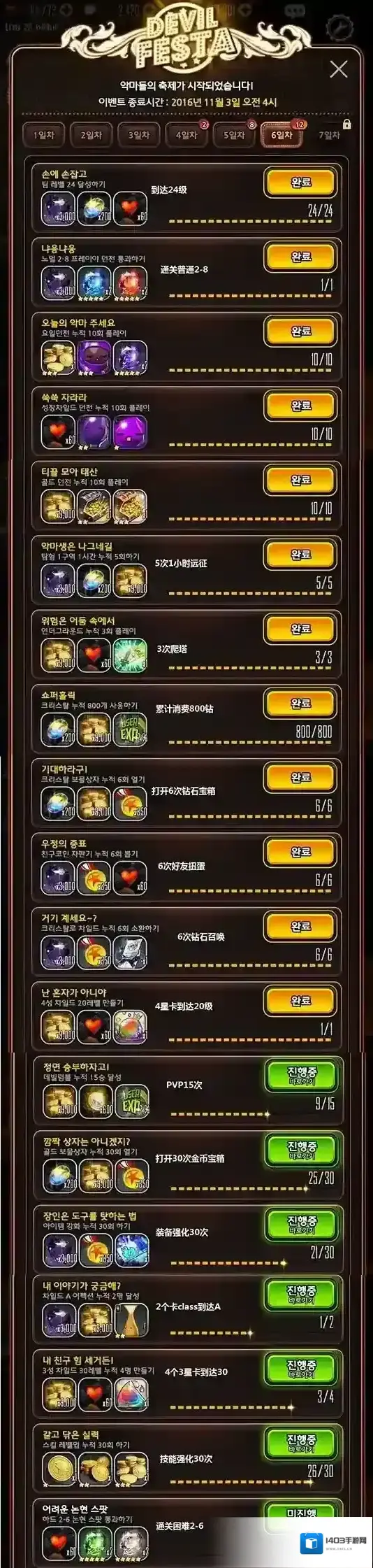Click the red heart reward icon in 손에 손잡고
This screenshot has width=373, height=1568.
coord(130,208)
